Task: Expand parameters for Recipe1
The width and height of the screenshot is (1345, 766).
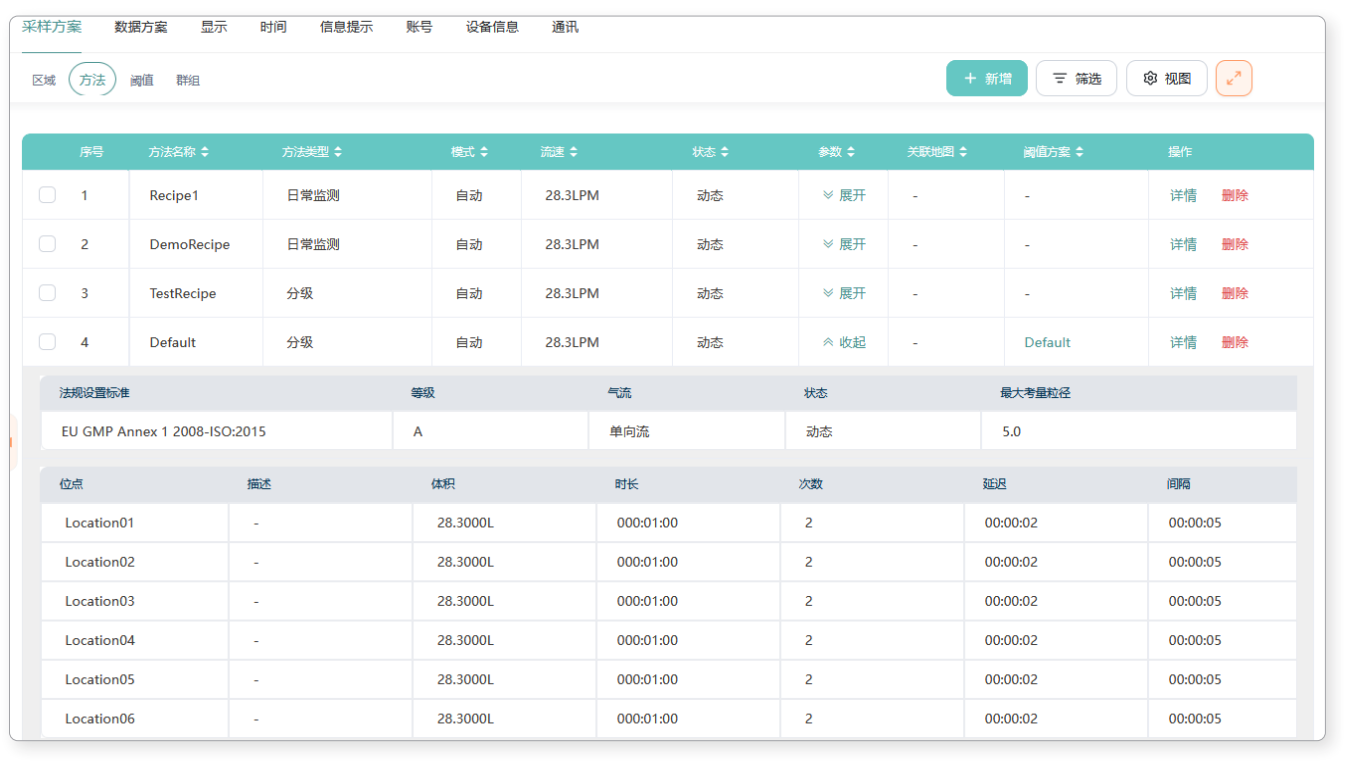Action: [844, 196]
